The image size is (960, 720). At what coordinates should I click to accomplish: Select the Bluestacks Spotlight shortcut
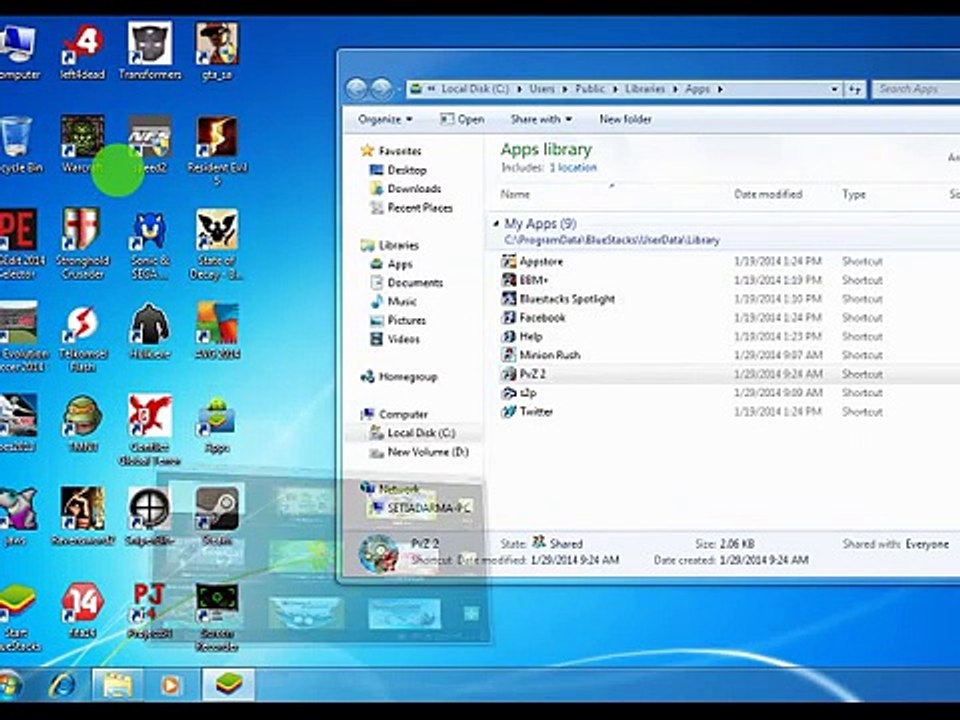[x=566, y=299]
